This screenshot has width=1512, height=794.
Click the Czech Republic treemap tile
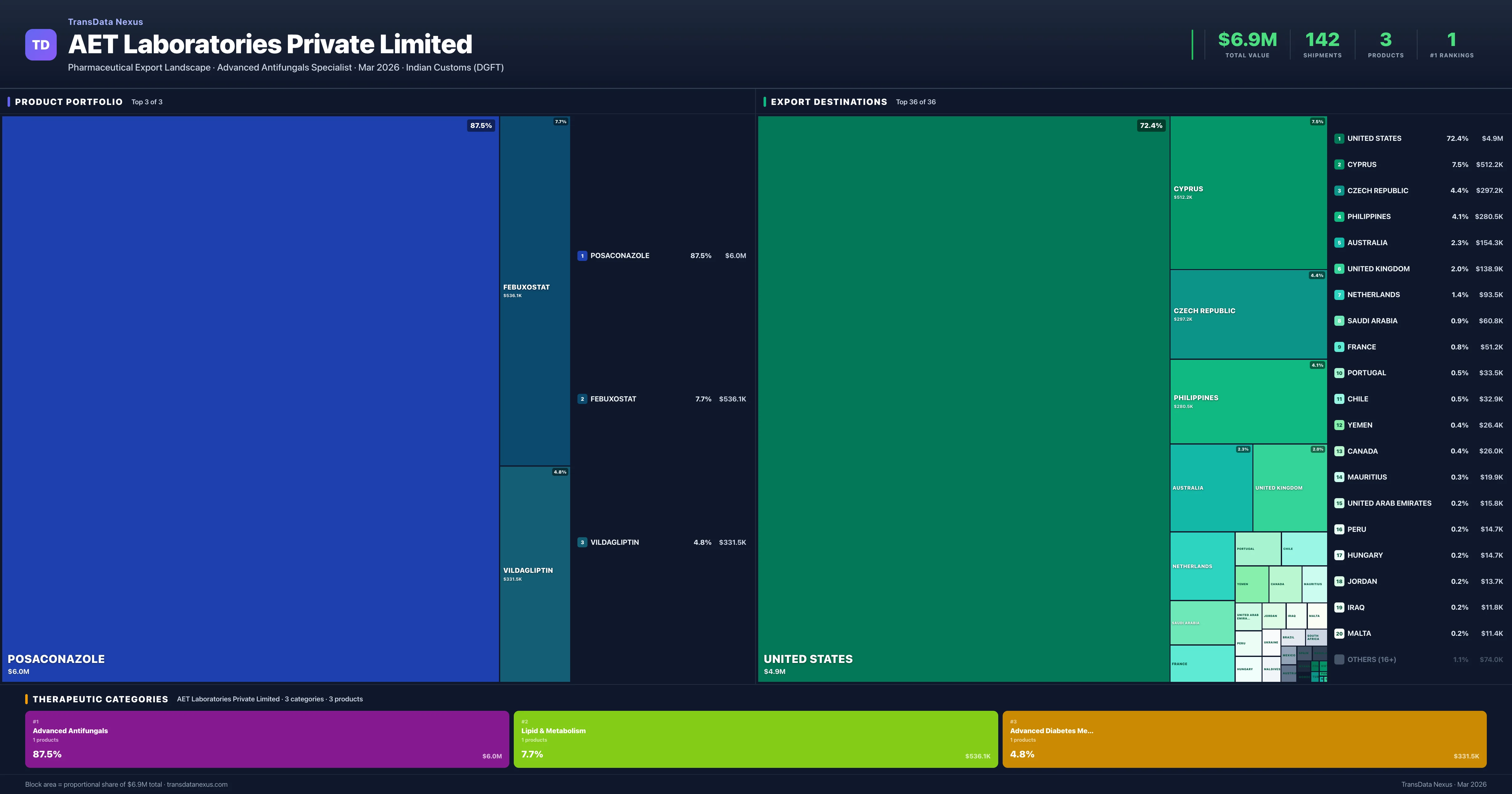click(1248, 314)
